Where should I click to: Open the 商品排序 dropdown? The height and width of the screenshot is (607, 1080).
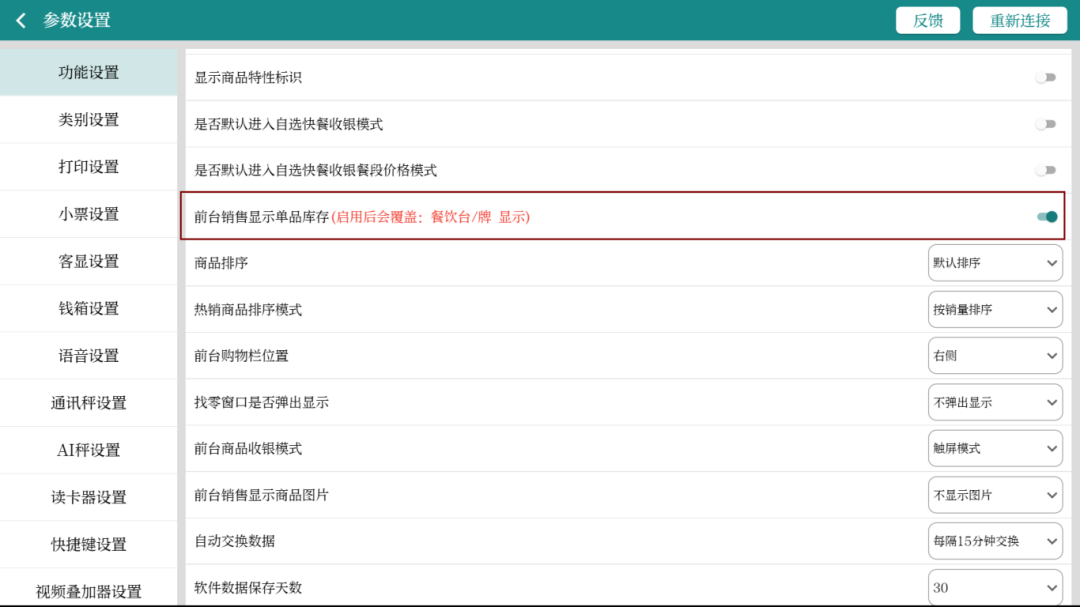tap(994, 263)
